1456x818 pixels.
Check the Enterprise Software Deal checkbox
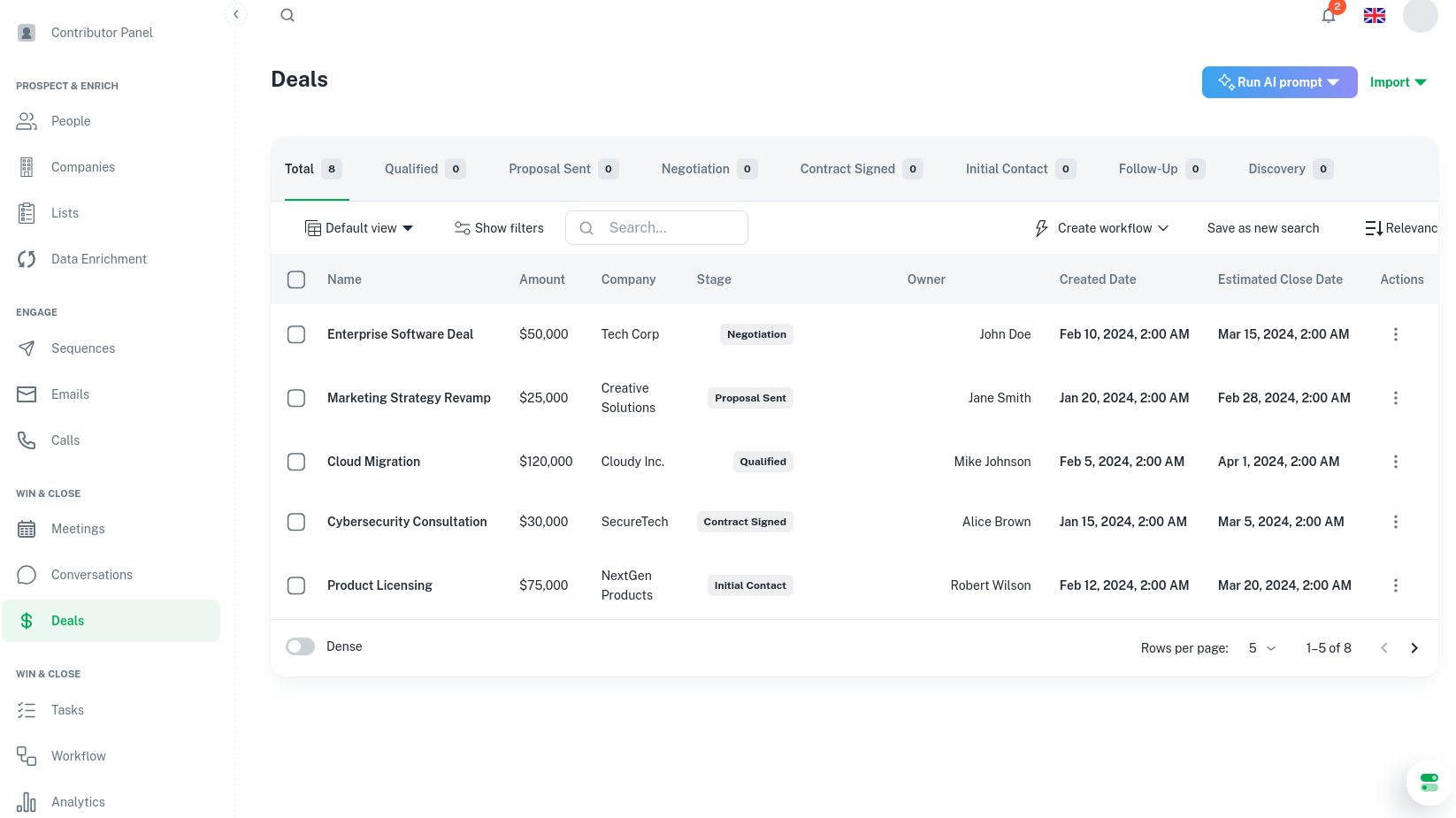pyautogui.click(x=296, y=334)
